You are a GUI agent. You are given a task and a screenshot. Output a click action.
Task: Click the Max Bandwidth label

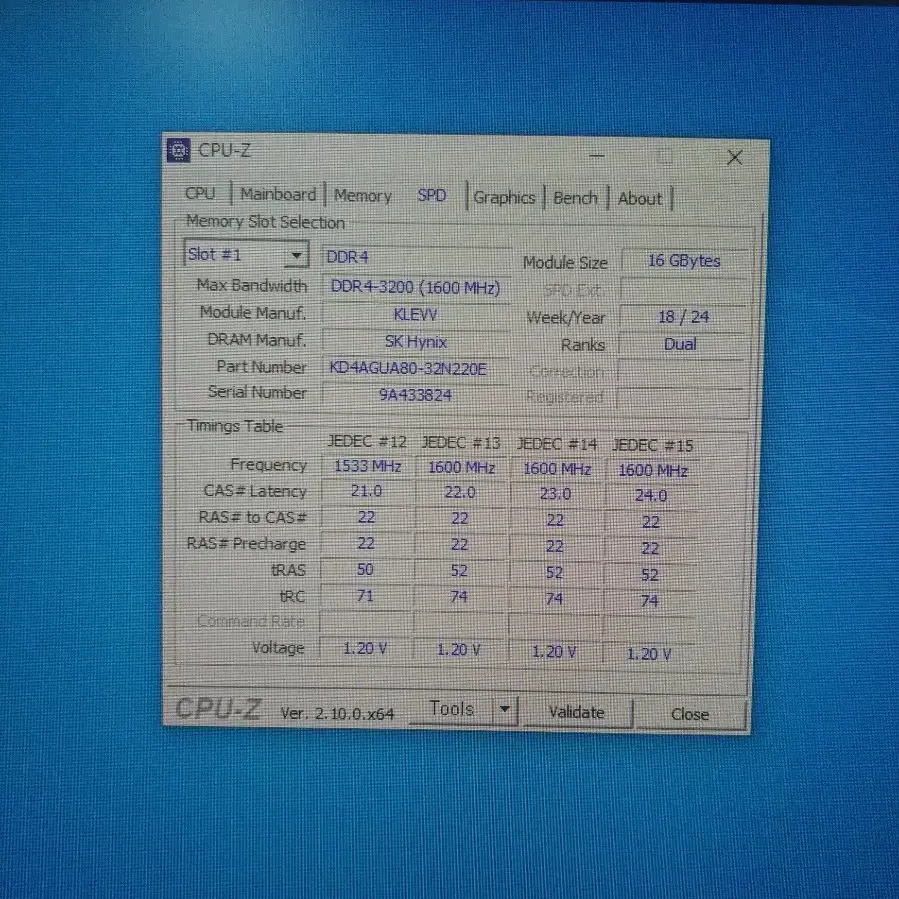252,286
